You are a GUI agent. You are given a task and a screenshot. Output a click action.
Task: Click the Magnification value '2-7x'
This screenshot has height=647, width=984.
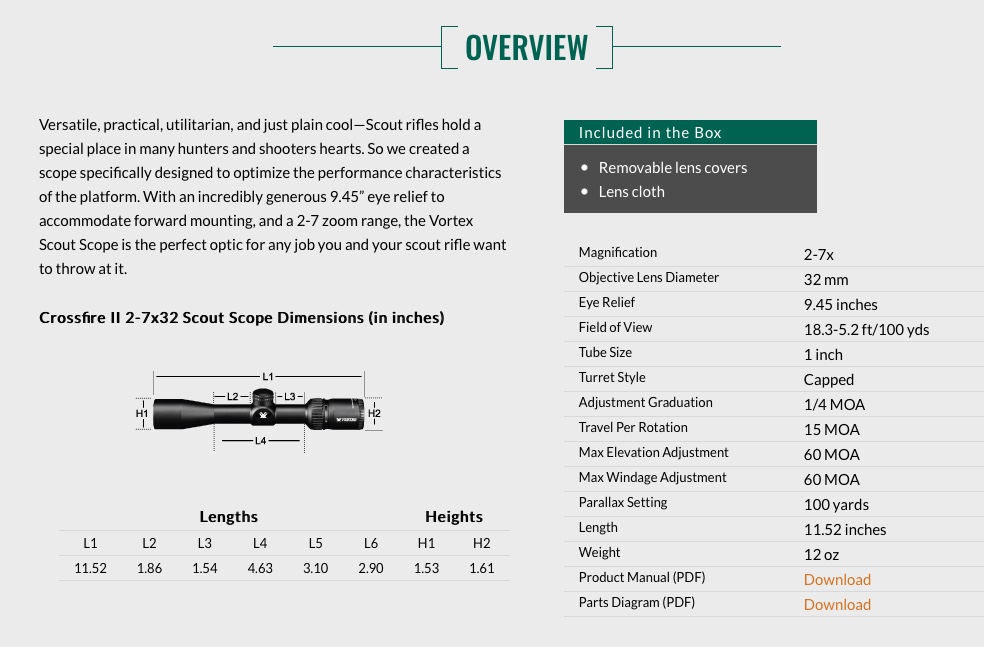(x=818, y=254)
